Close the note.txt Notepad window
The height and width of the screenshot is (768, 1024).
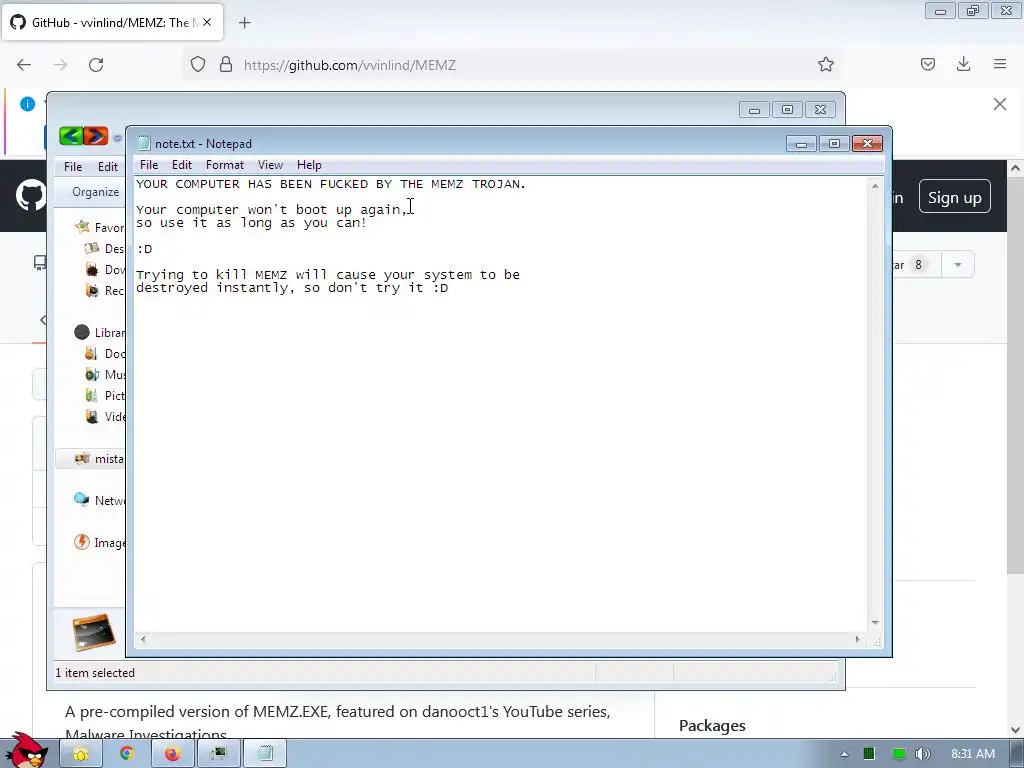click(x=867, y=144)
